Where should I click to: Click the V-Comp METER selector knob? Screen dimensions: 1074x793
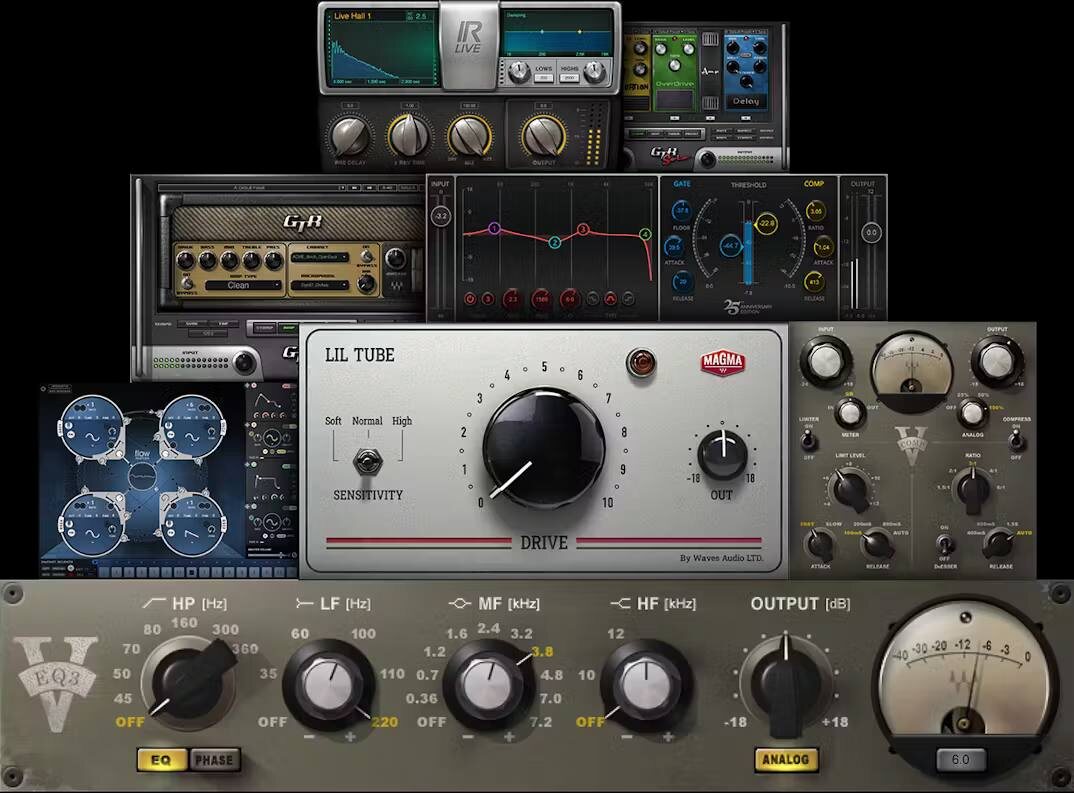pyautogui.click(x=850, y=413)
